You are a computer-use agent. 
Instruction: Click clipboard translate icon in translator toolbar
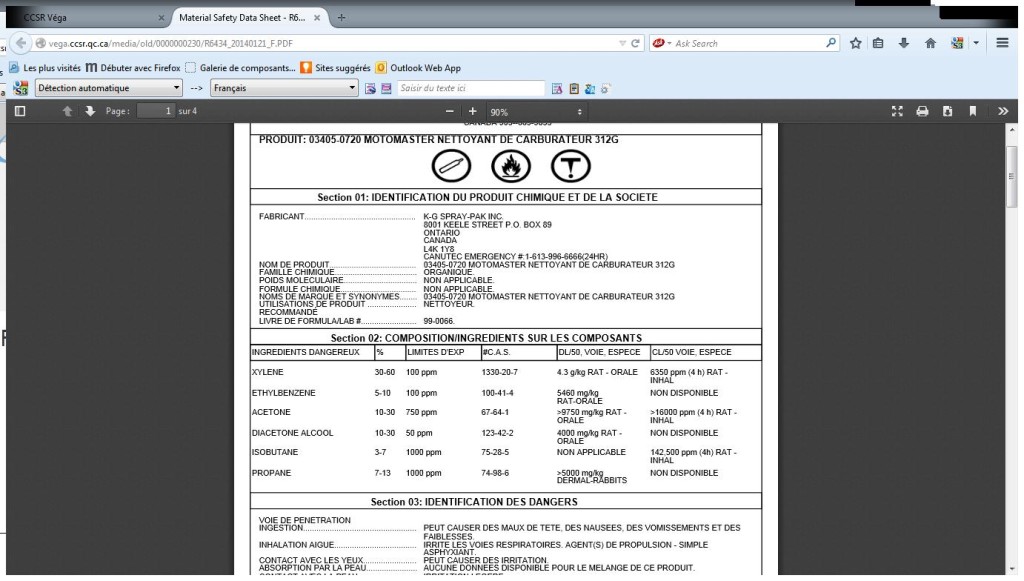pos(574,89)
